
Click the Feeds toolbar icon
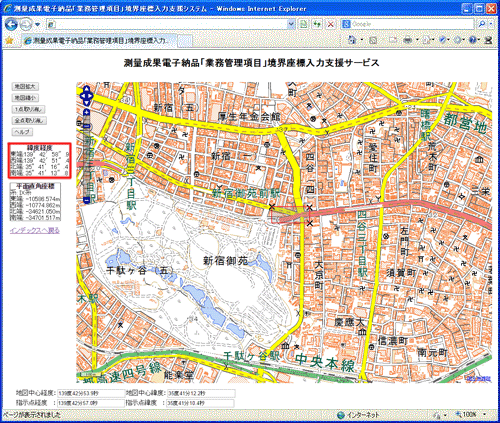pos(373,40)
